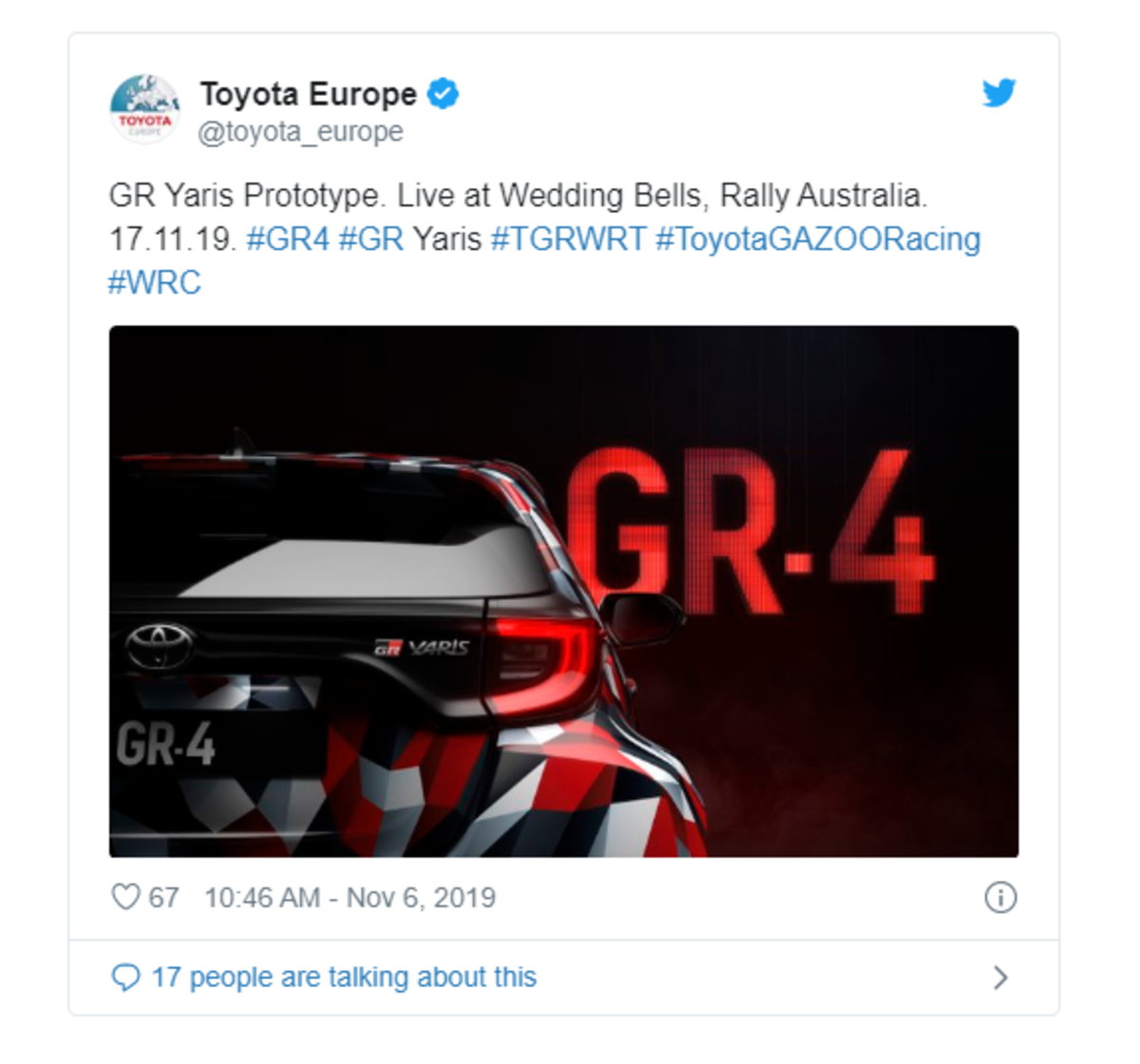Click the speech bubble reply icon
The height and width of the screenshot is (1064, 1140).
[x=125, y=978]
